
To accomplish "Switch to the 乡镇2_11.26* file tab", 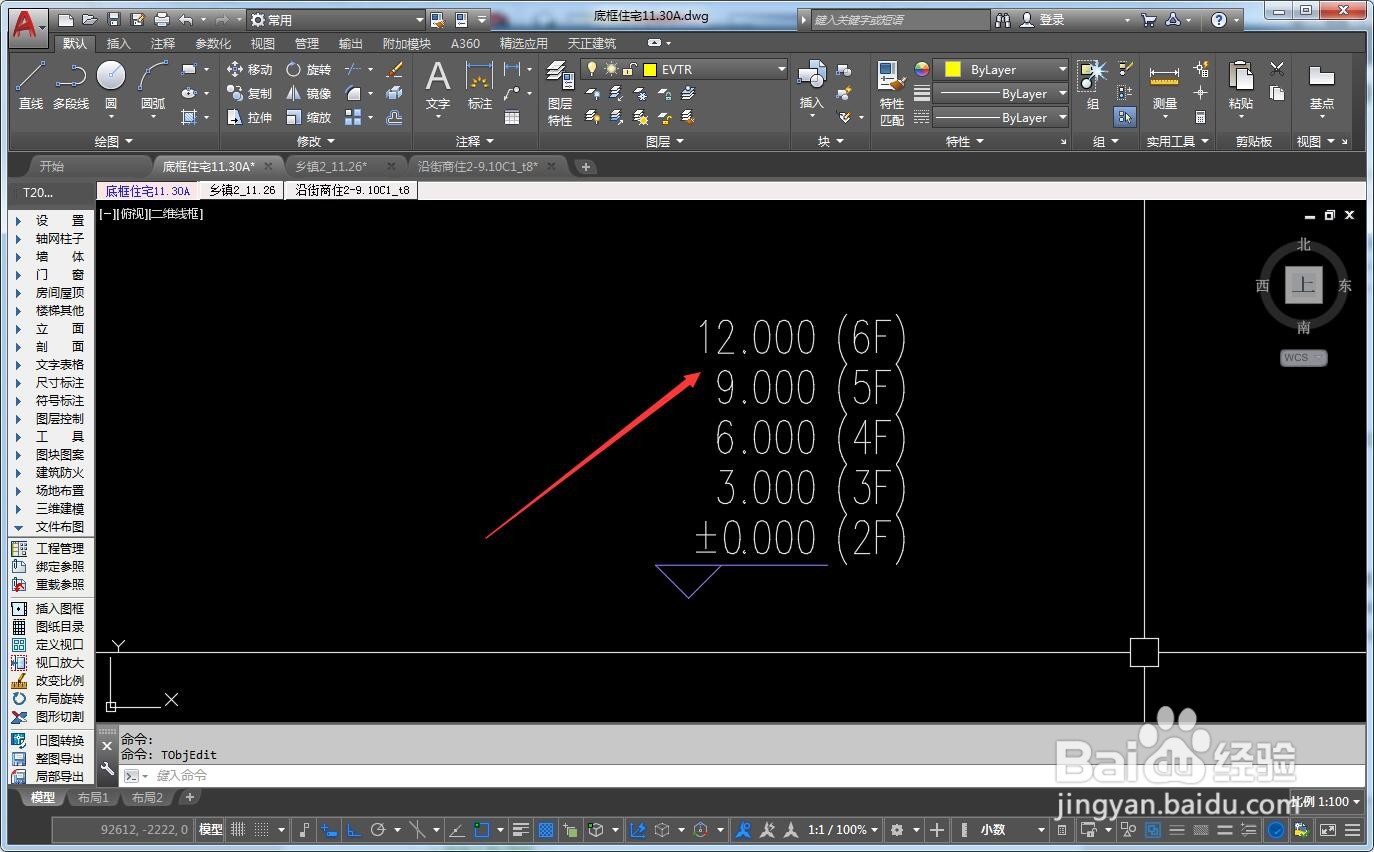I will [x=331, y=166].
